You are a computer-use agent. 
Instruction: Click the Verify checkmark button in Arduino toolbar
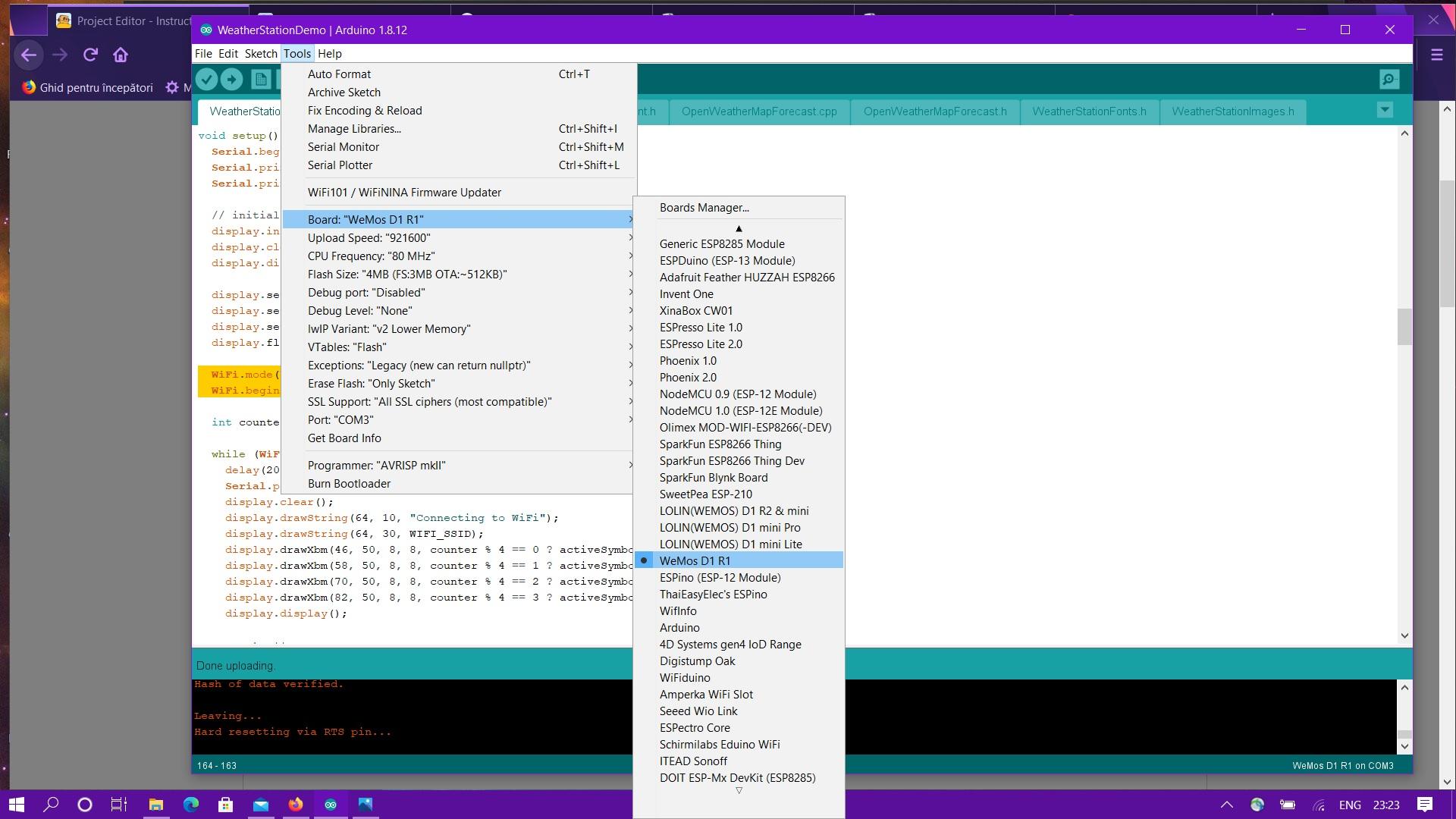point(206,79)
